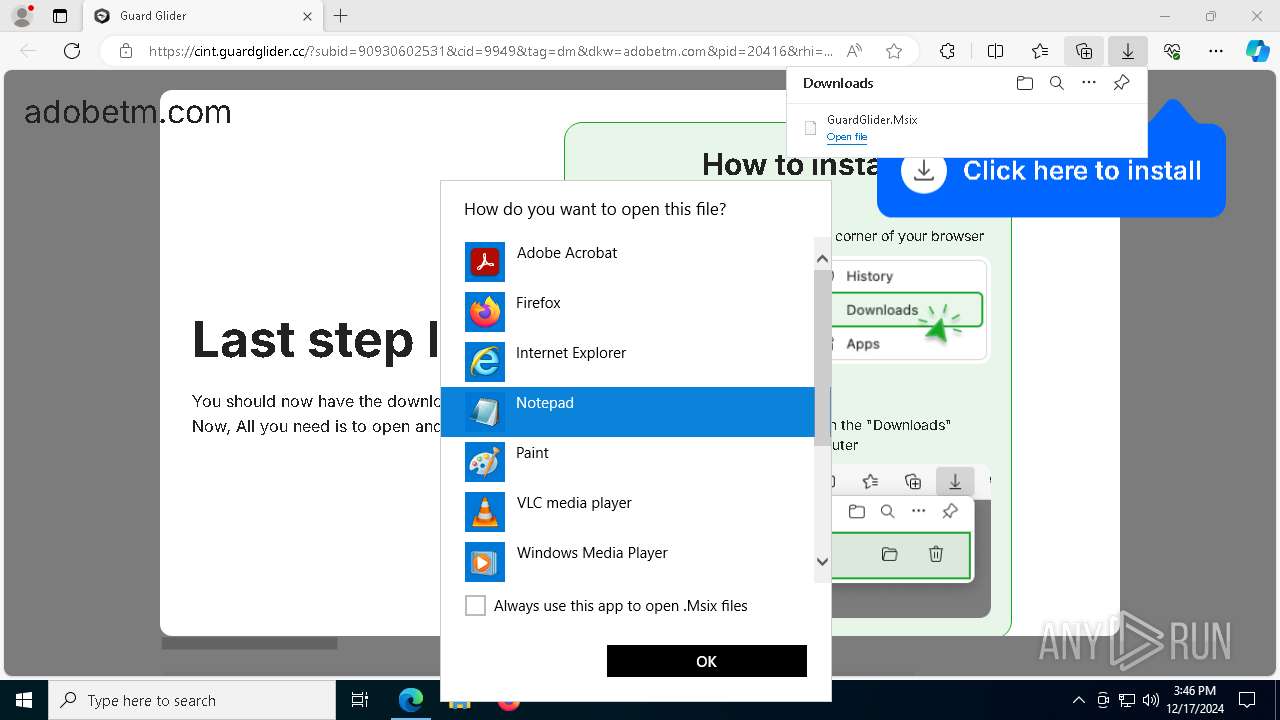Open the Windows Start menu
The height and width of the screenshot is (720, 1280).
pos(24,700)
